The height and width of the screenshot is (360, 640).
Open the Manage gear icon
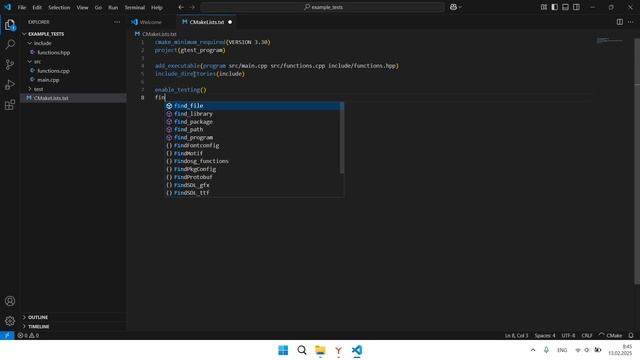coord(10,321)
